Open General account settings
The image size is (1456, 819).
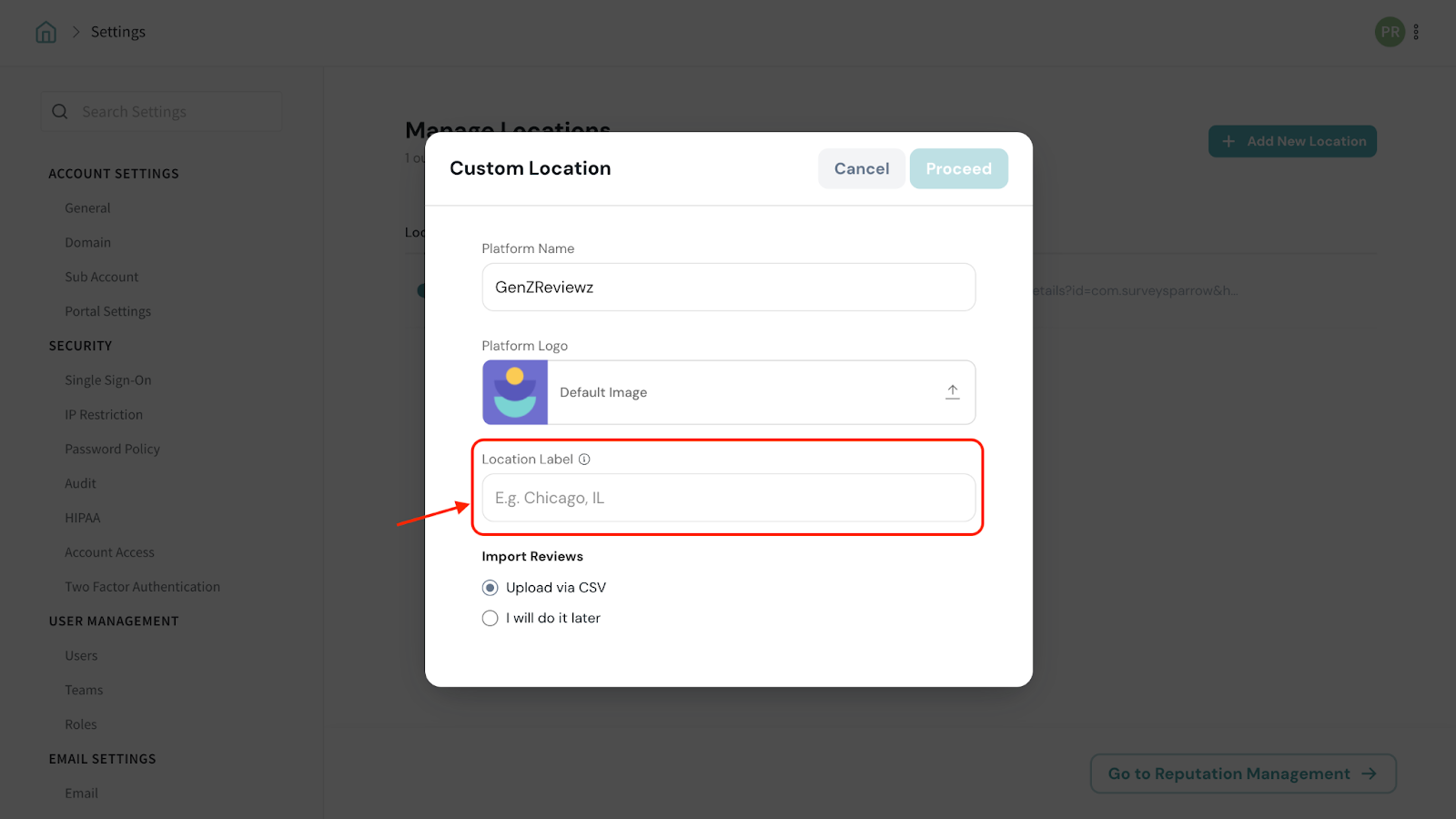tap(87, 208)
